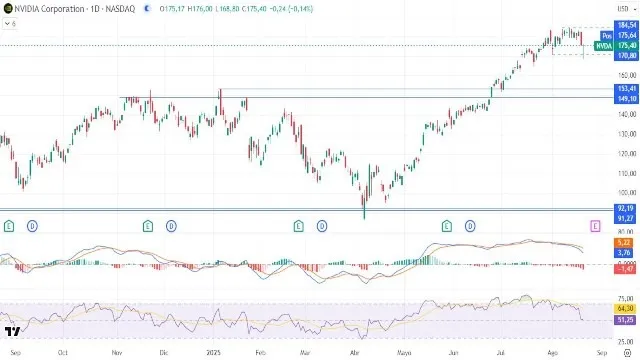Click the yellow RSI average value 64,30
Viewport: 640px width, 360px height.
click(x=625, y=309)
